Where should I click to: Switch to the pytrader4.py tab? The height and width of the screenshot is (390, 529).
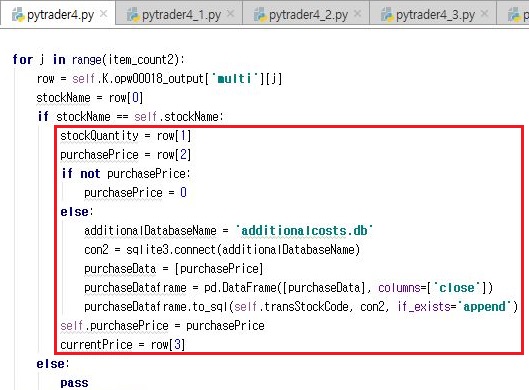point(57,13)
